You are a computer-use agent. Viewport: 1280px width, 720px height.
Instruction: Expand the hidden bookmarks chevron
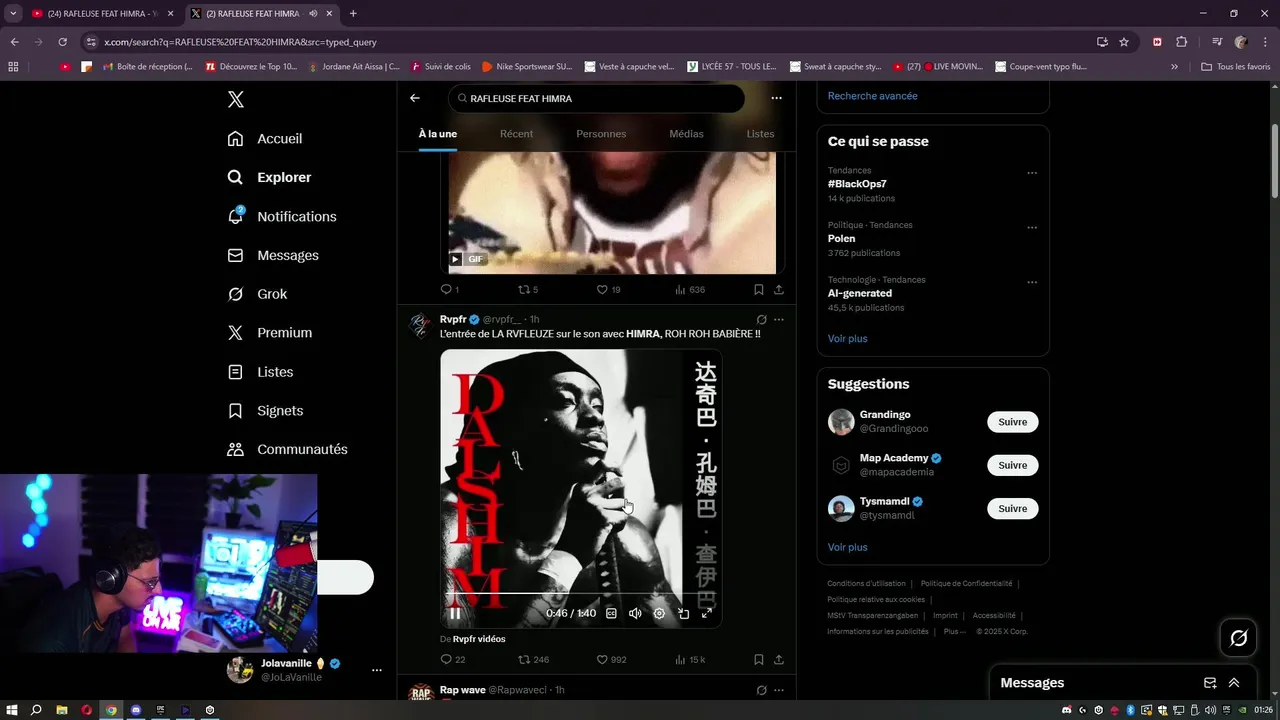tap(1174, 67)
